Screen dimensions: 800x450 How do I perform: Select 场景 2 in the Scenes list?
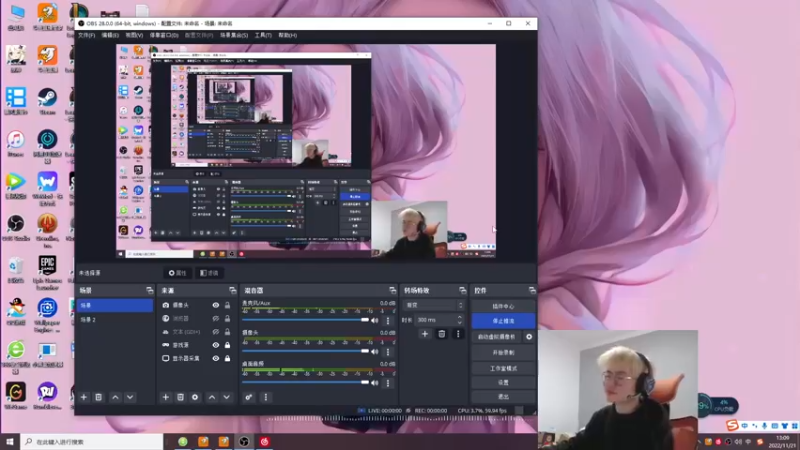[x=115, y=319]
